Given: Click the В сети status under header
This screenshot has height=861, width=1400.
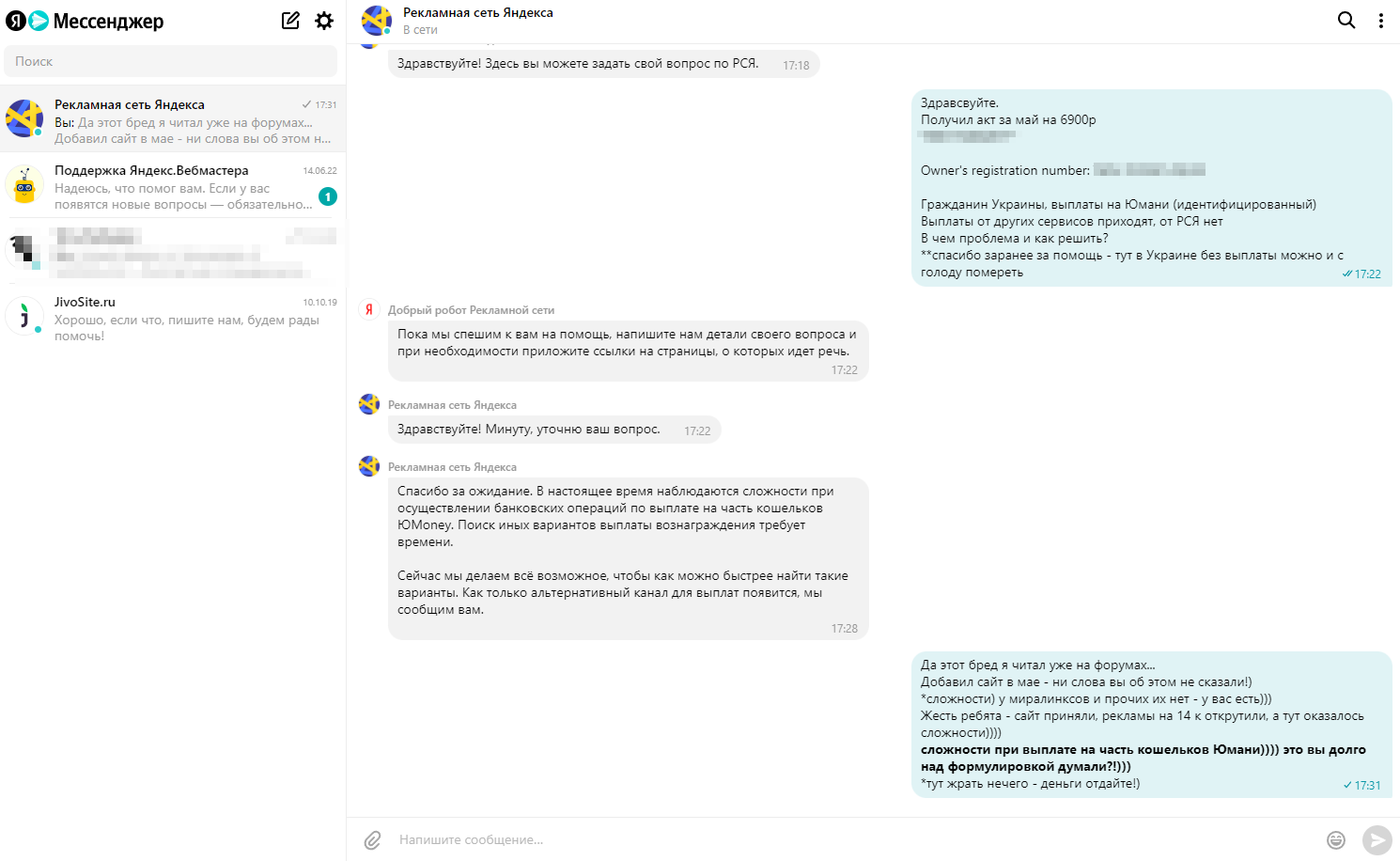Looking at the screenshot, I should pos(420,30).
